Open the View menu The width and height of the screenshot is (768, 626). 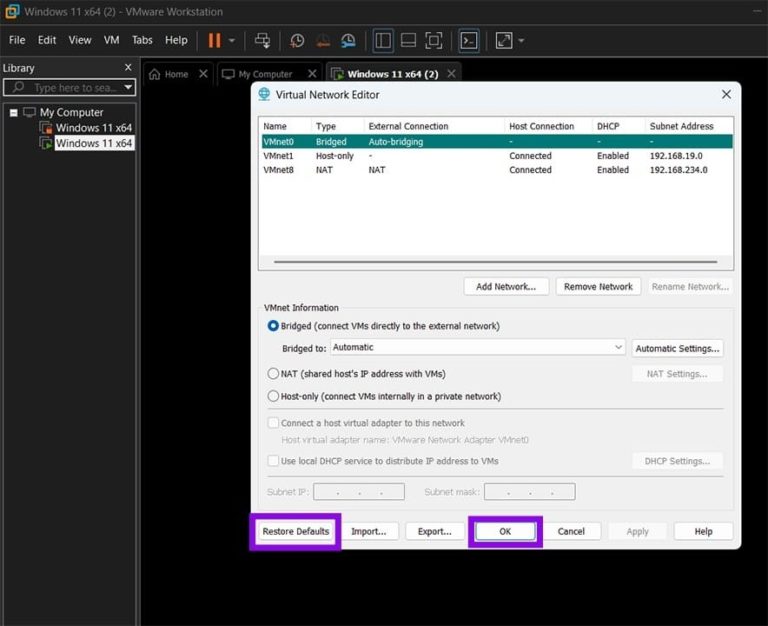80,40
